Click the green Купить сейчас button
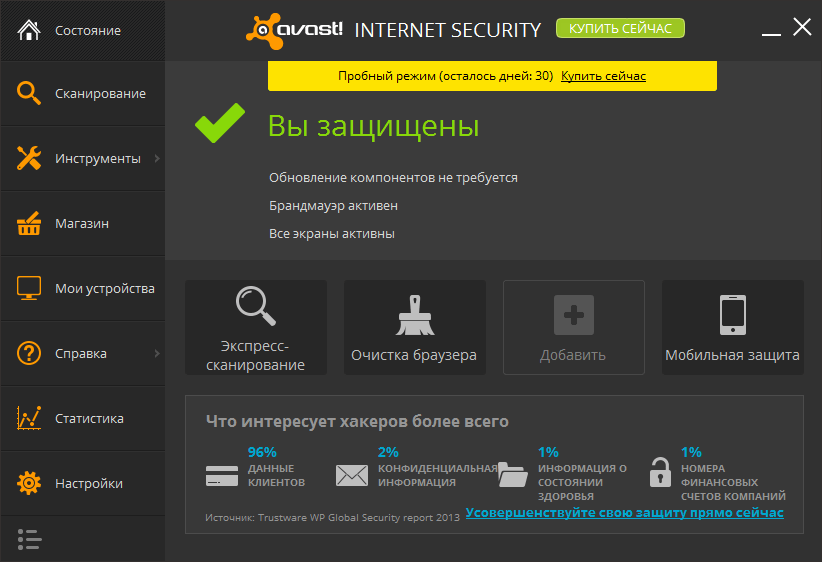Screen dimensions: 822x562 (620, 28)
